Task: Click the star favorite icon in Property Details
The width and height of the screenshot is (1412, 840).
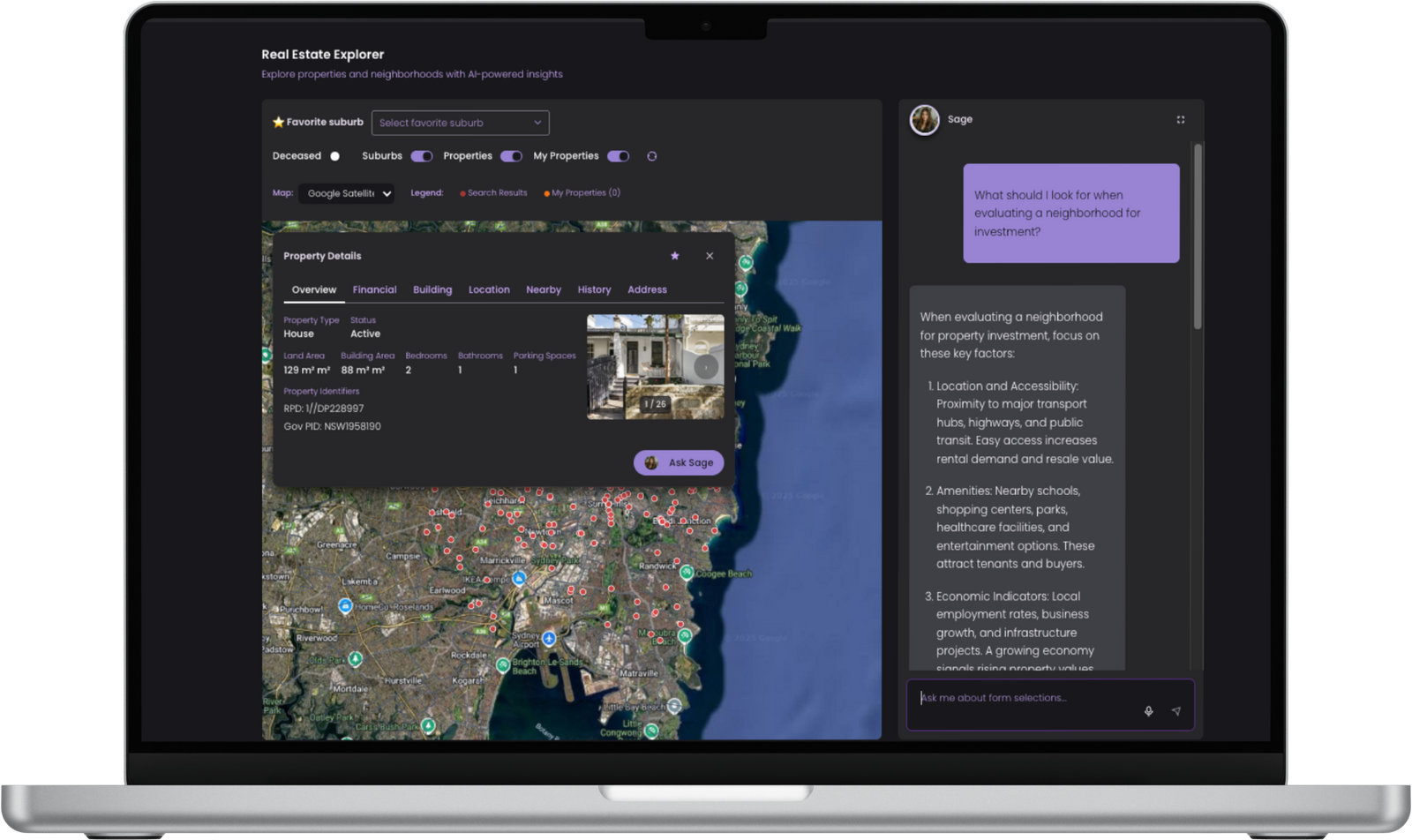Action: click(x=675, y=256)
